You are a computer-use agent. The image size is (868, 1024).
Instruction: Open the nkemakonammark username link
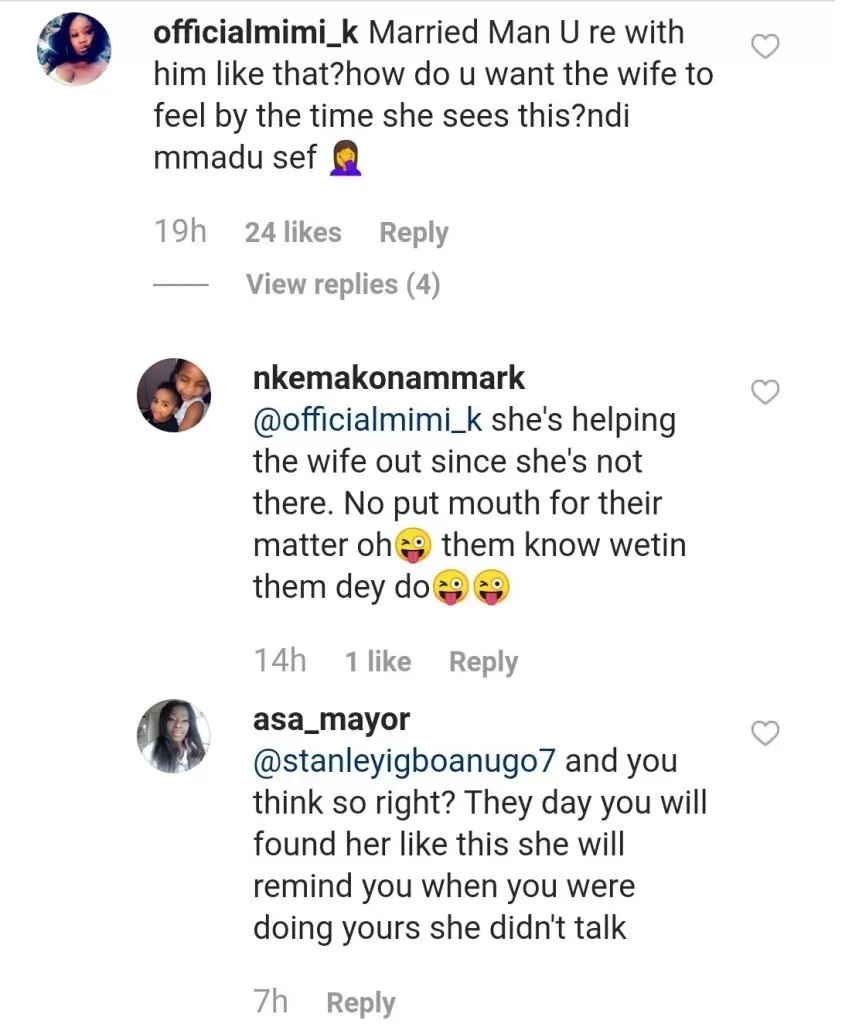[x=388, y=378]
